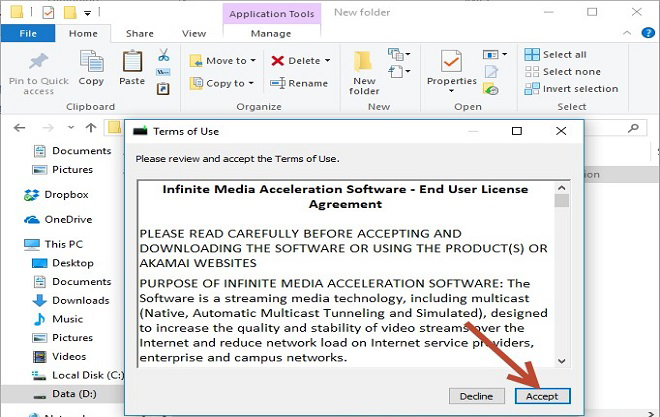Go back with the Back arrow

point(19,127)
